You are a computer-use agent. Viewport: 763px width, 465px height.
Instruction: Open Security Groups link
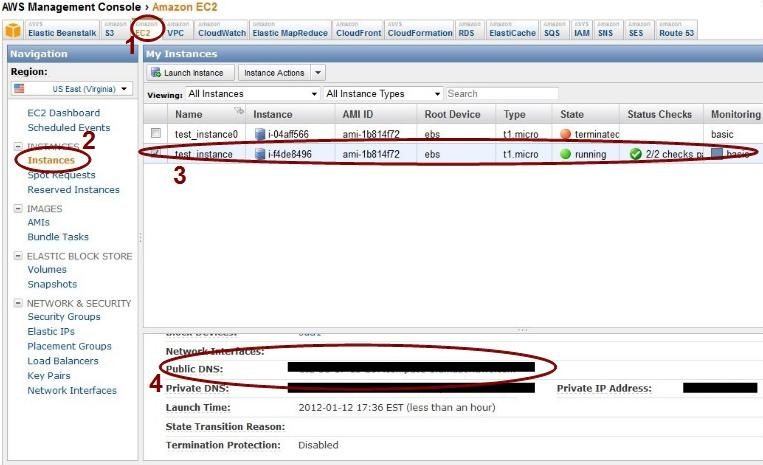[x=64, y=317]
